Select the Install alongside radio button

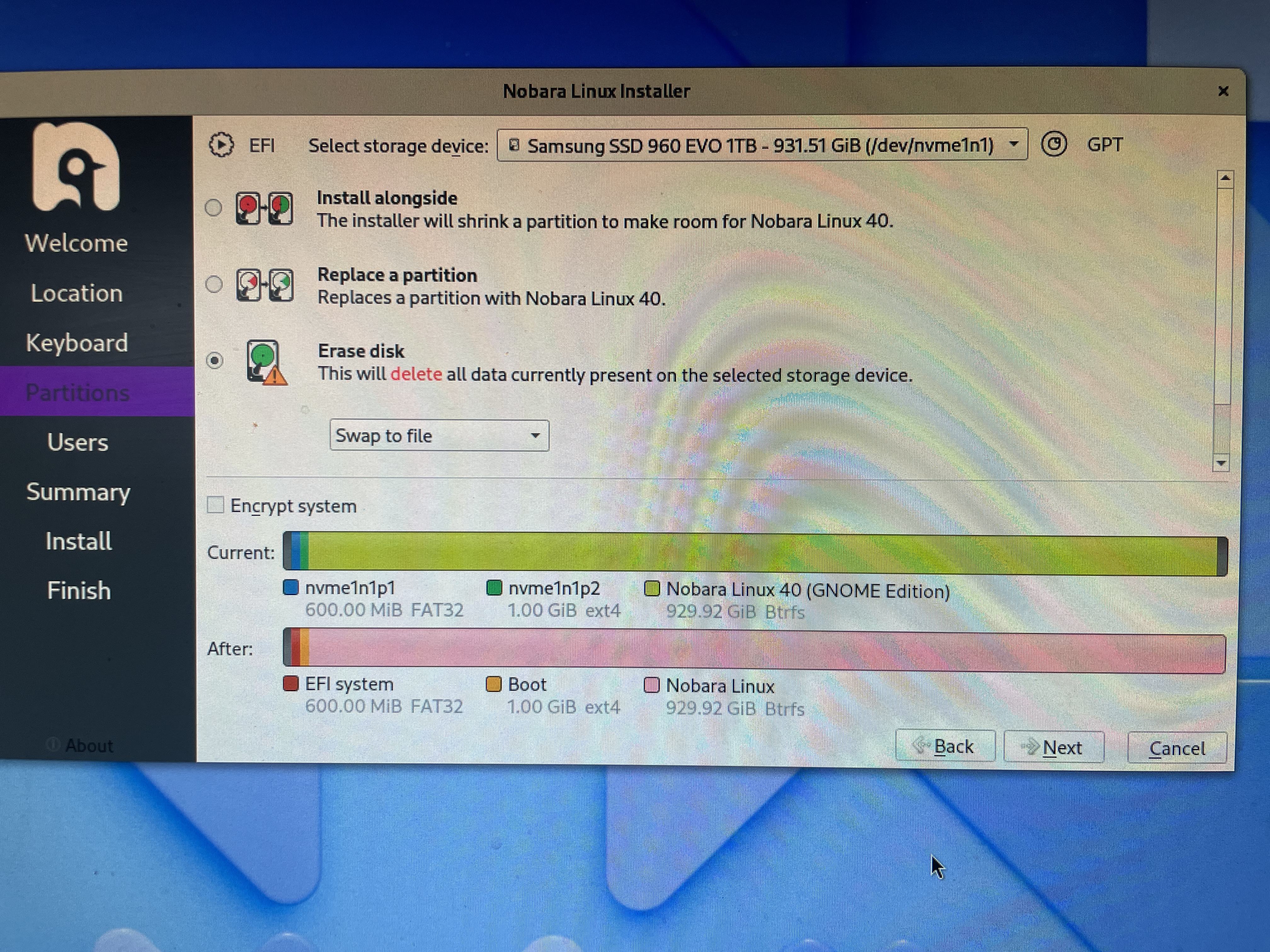(214, 207)
